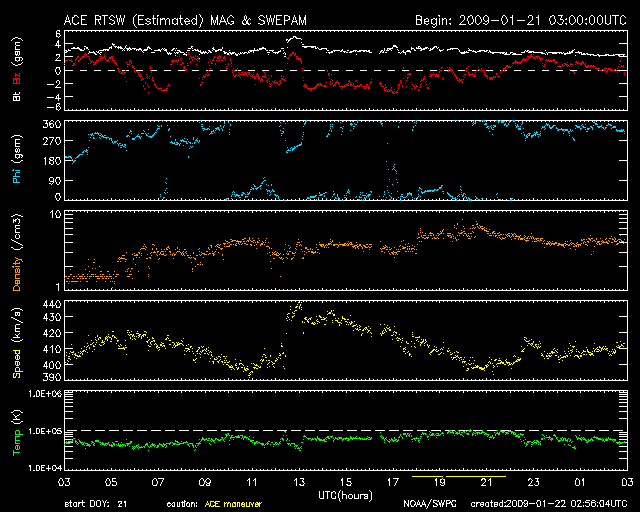Viewport: 640px width, 512px height.
Task: Click the yellow Speed (km/s) axis label
Action: (17, 343)
